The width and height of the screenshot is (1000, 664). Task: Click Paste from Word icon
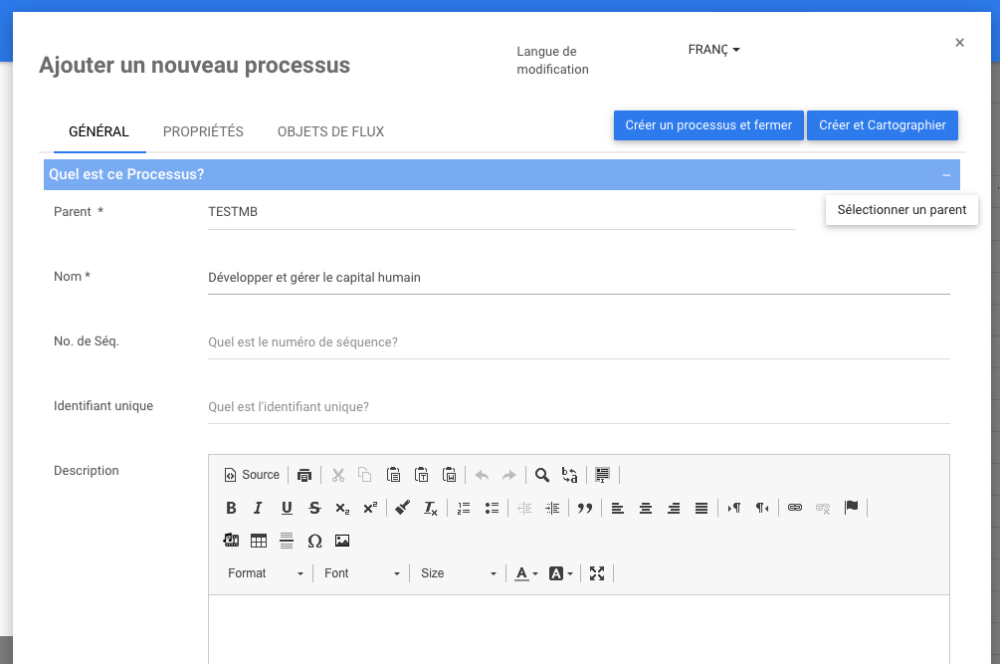[449, 475]
